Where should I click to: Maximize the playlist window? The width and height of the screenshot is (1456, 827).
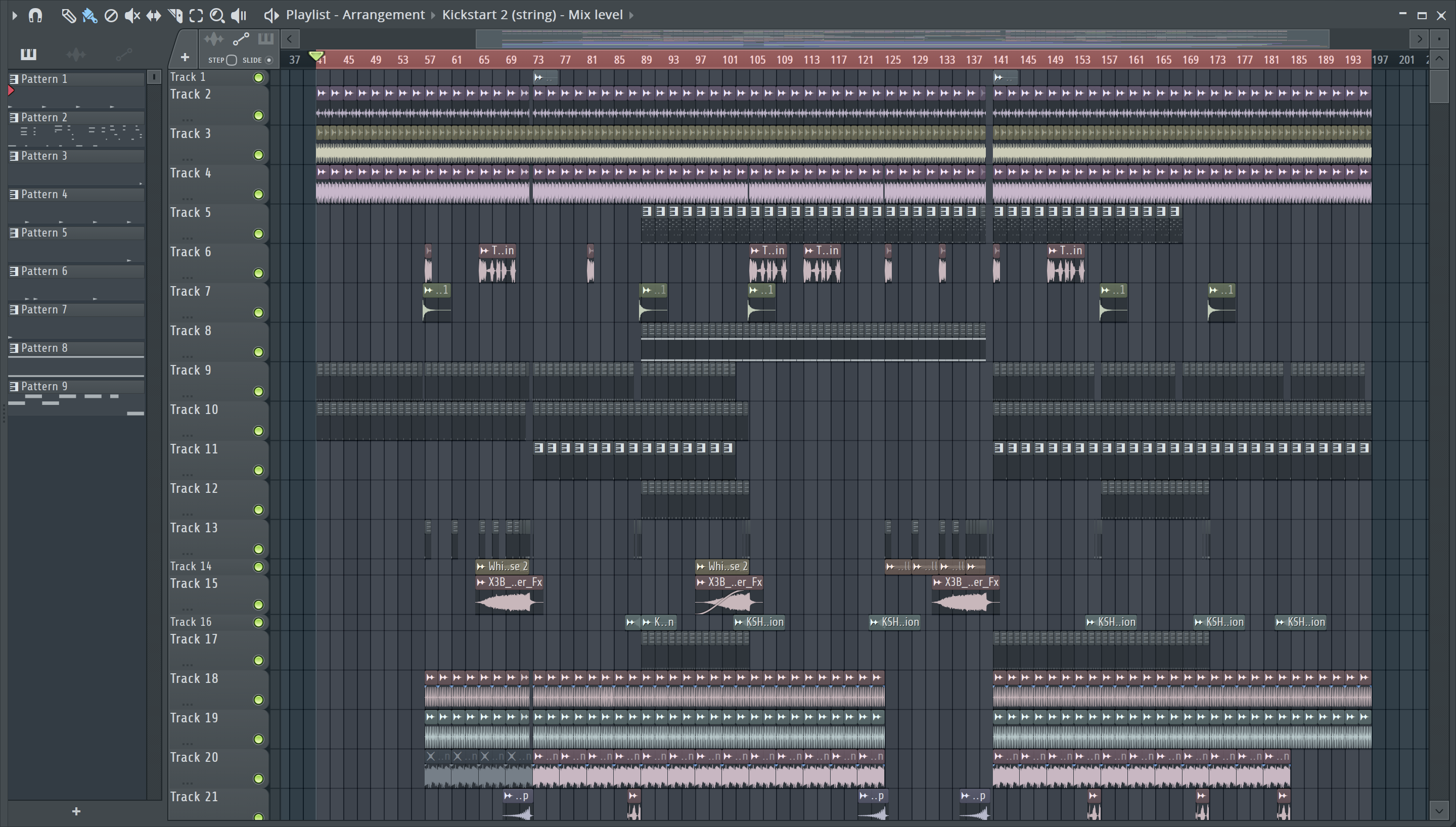point(1422,15)
